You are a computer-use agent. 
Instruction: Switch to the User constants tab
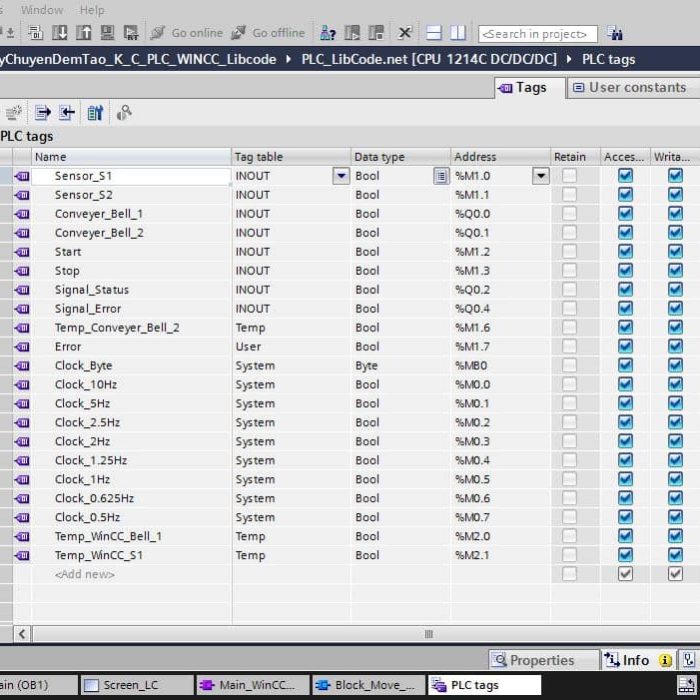[x=633, y=88]
